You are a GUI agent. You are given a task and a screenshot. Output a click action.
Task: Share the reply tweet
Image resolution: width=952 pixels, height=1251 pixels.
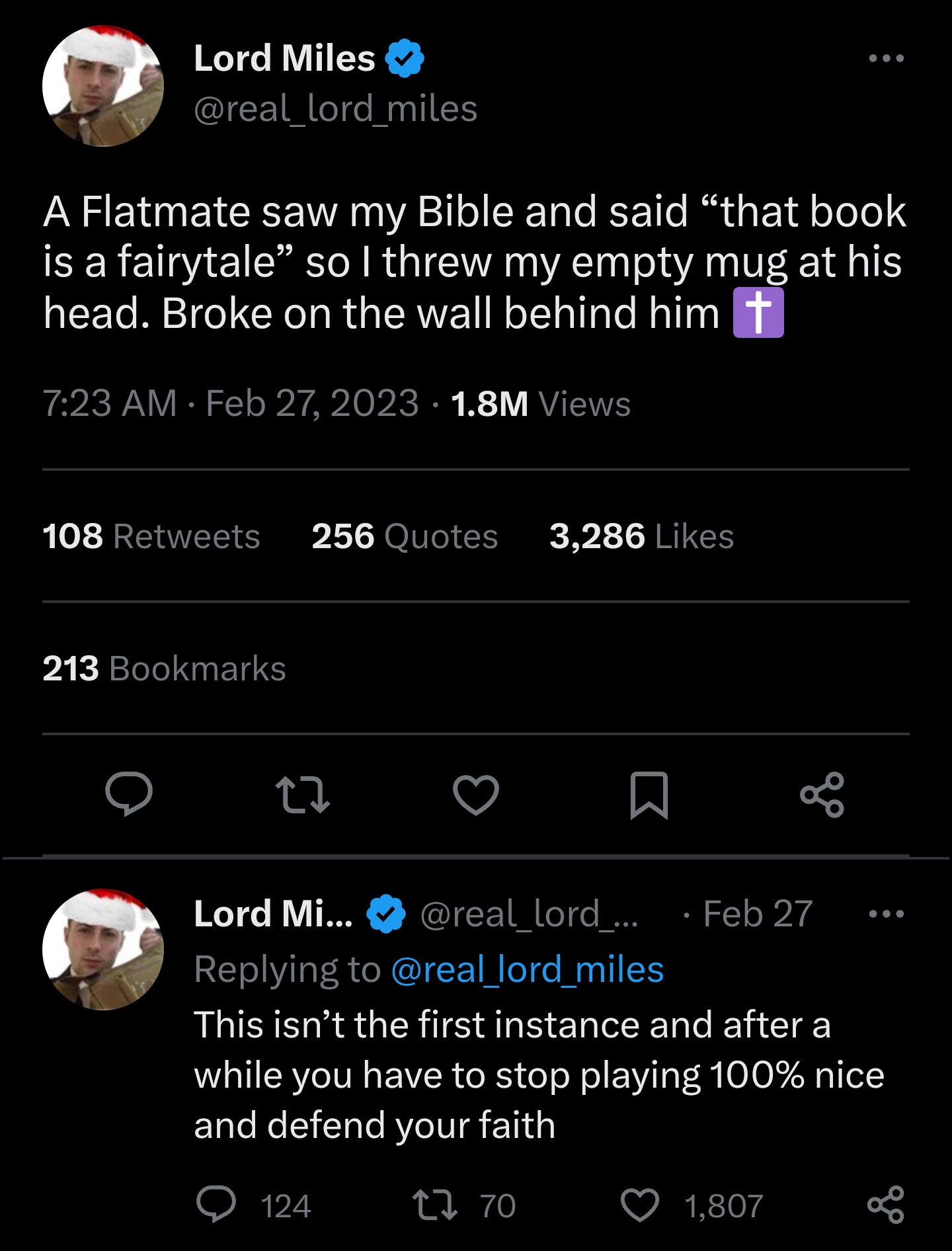[x=885, y=1205]
